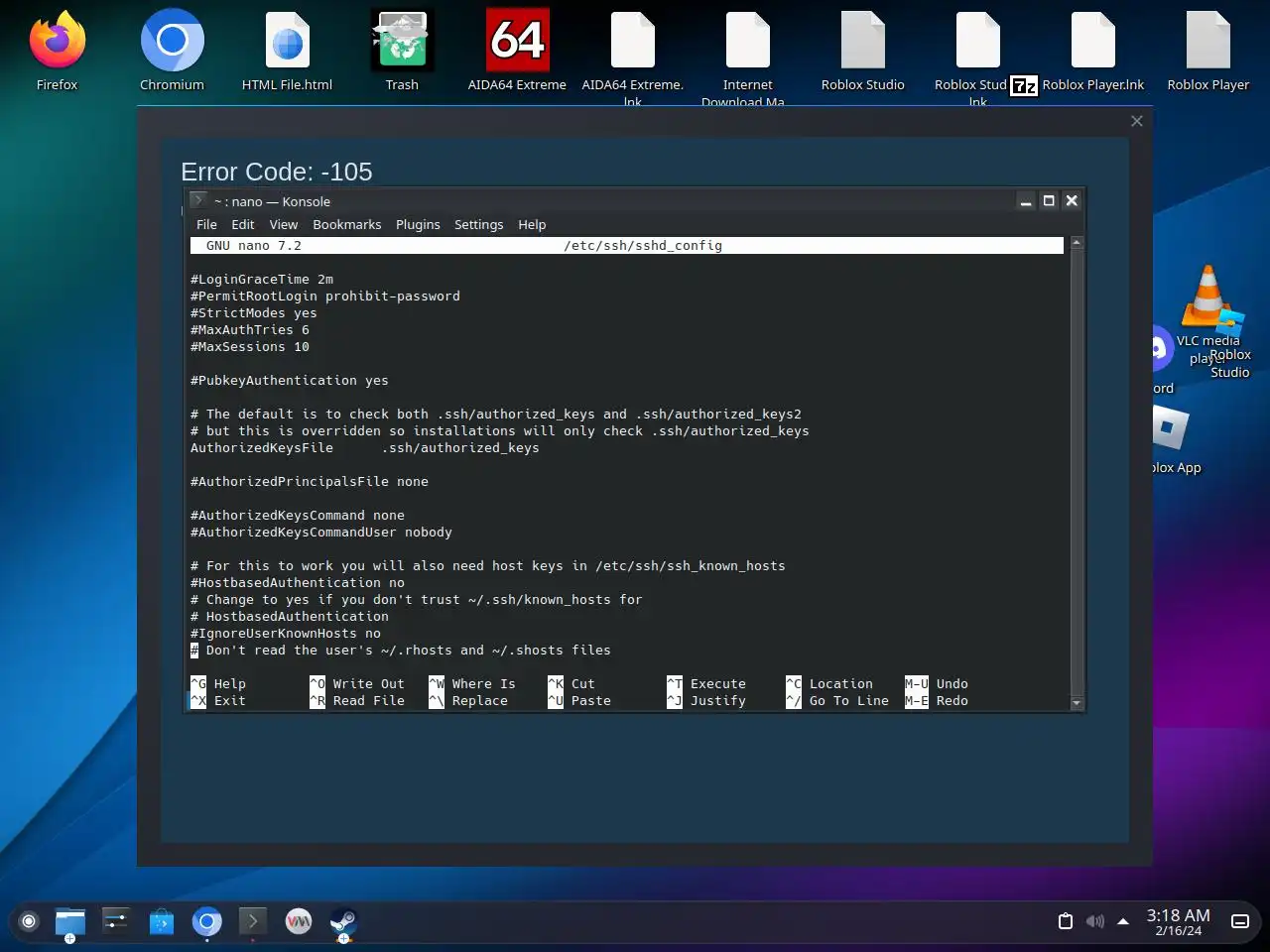Click the #MaxSessions 10 line

250,346
